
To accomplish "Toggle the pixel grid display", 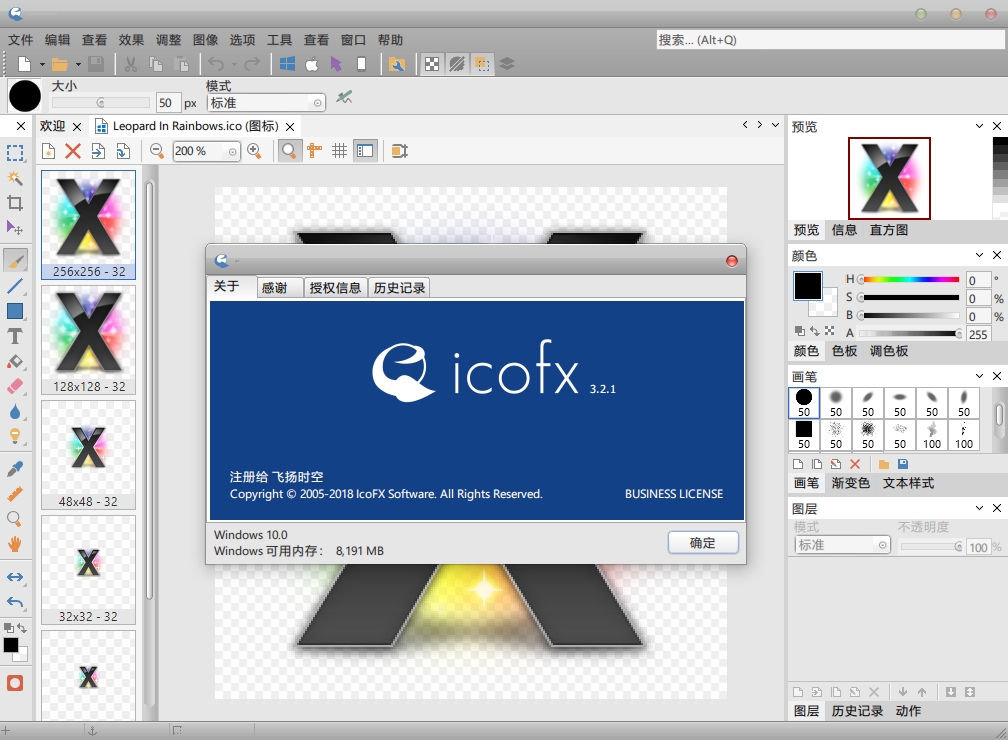I will pyautogui.click(x=338, y=151).
